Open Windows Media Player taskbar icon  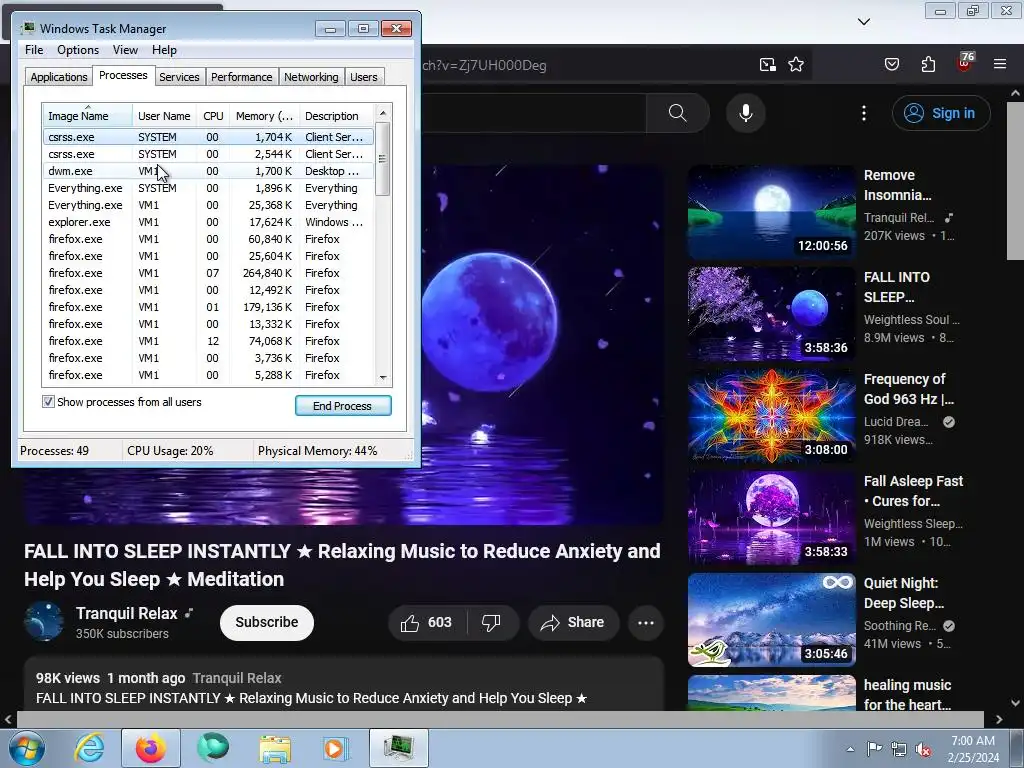pos(335,748)
